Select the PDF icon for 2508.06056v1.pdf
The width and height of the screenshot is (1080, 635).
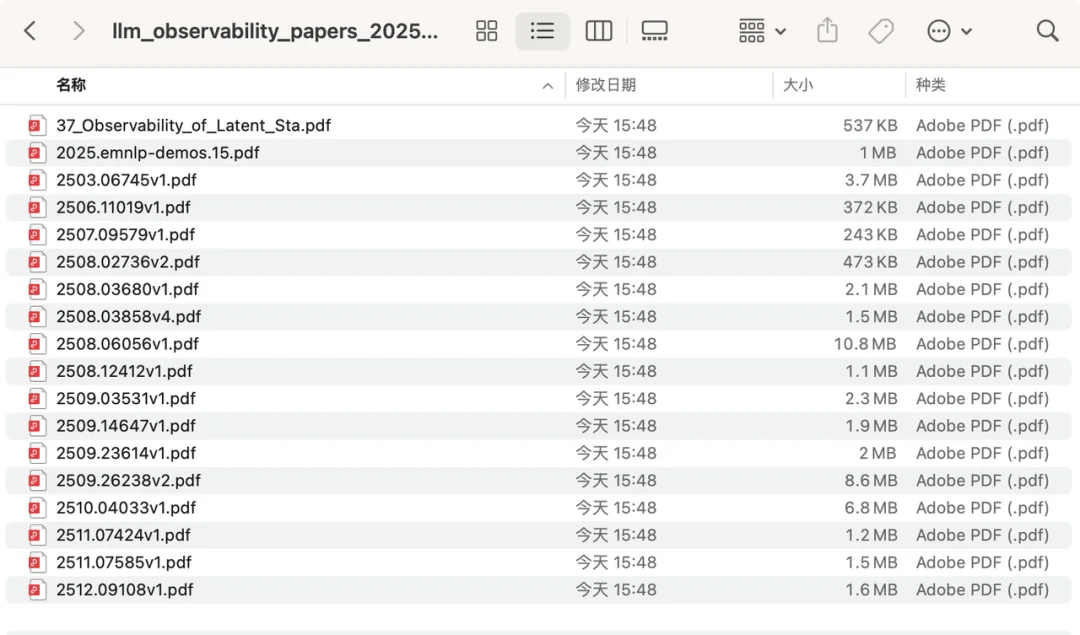pos(37,344)
